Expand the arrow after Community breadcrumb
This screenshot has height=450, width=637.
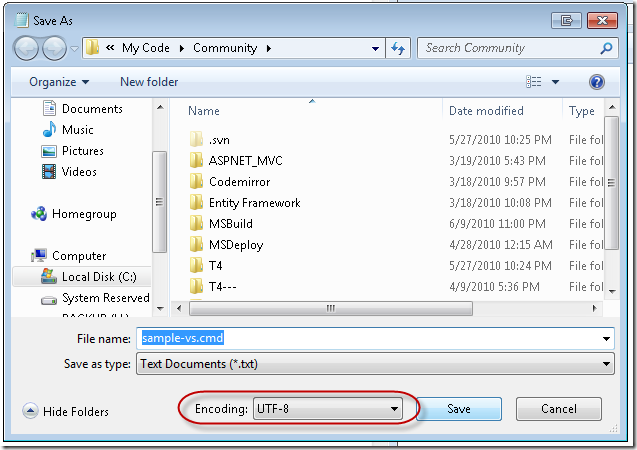(x=269, y=49)
